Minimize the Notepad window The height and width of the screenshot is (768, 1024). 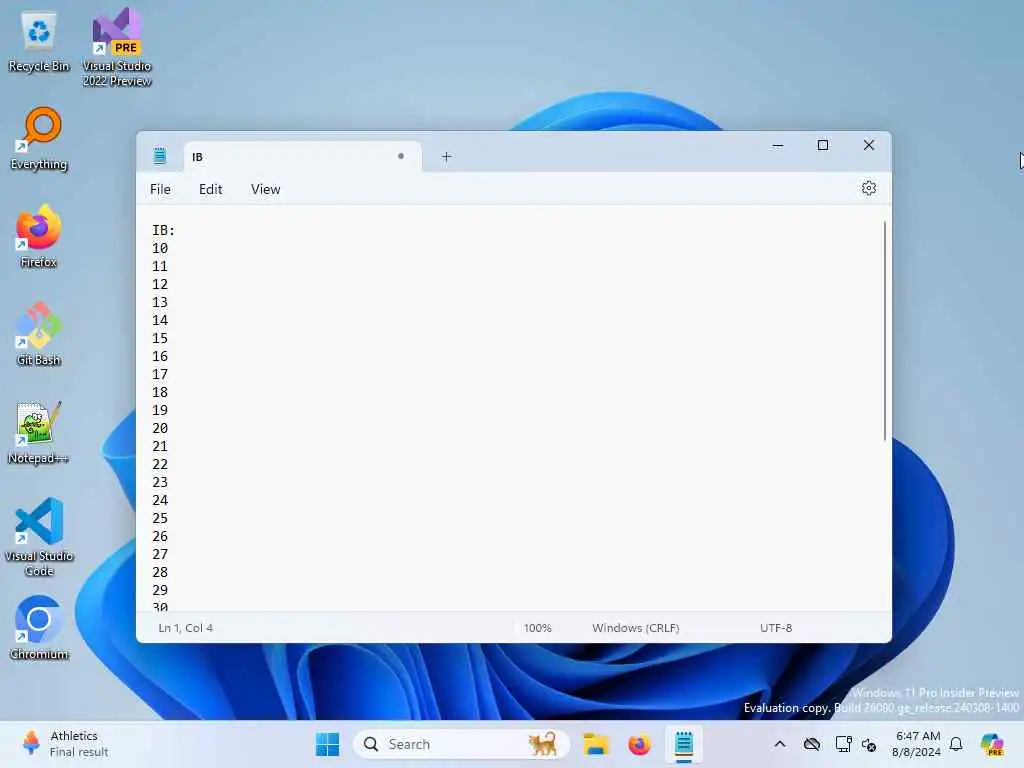pyautogui.click(x=777, y=145)
